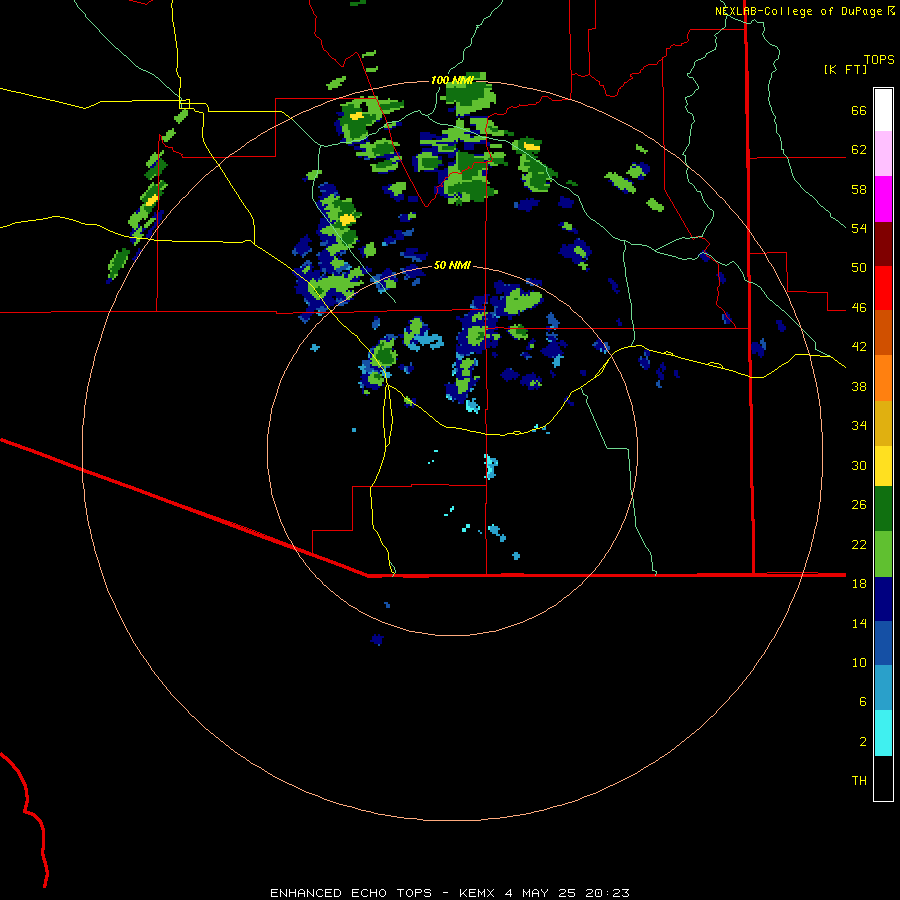Select the "42" legend value
This screenshot has height=900, width=900.
[859, 346]
